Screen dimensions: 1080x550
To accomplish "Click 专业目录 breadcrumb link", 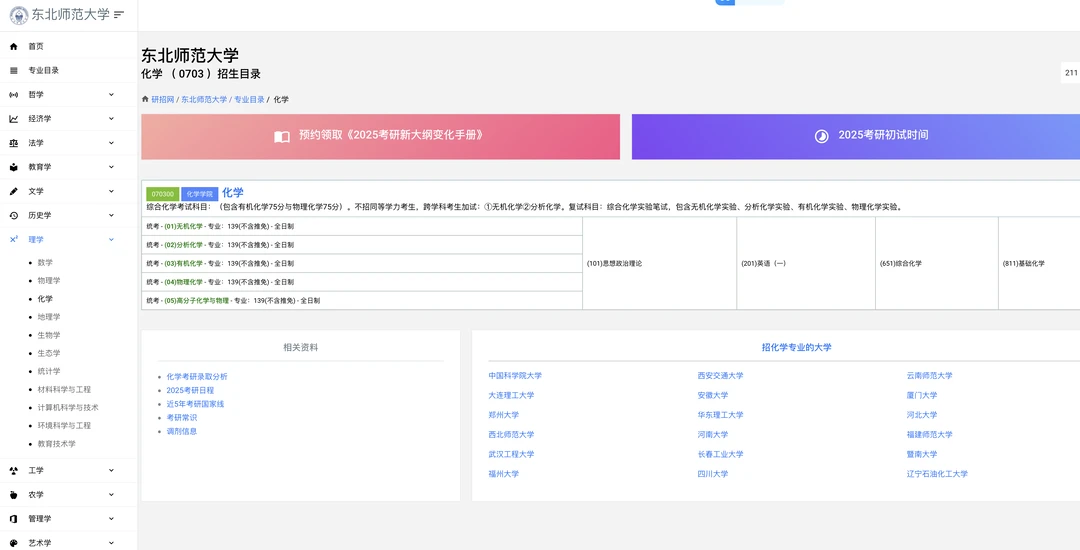I will point(249,99).
